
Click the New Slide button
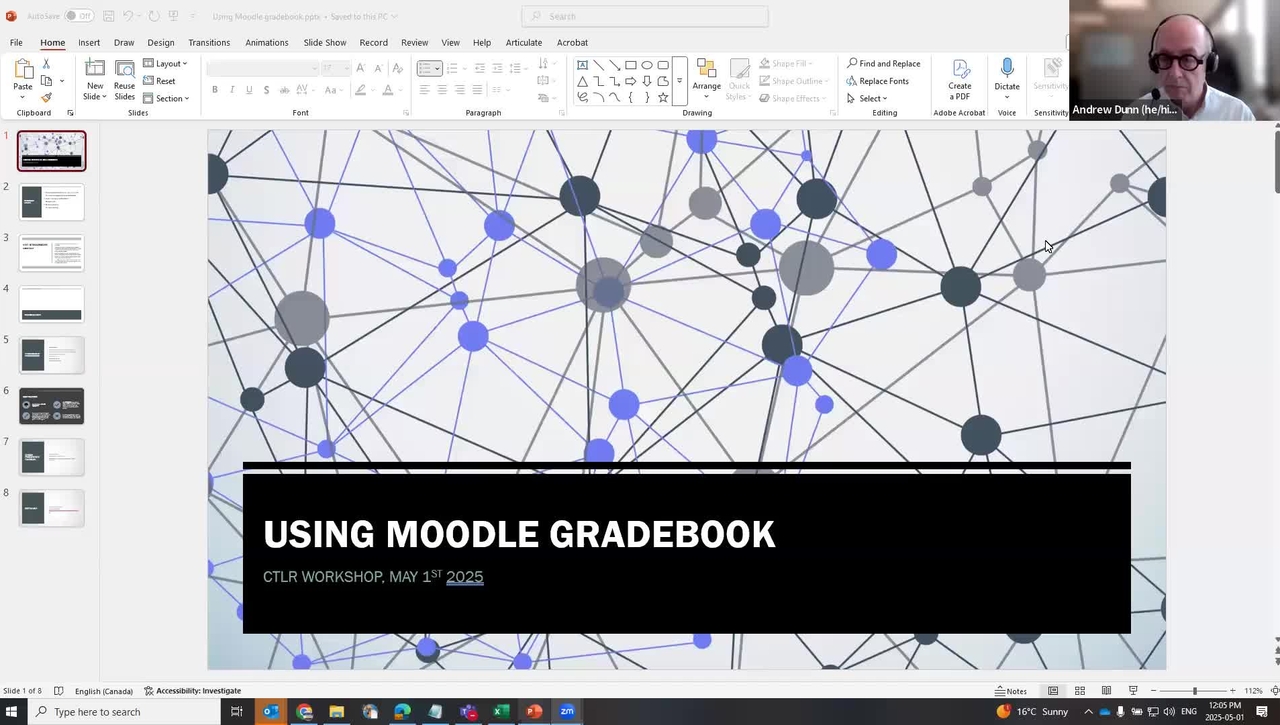point(94,79)
